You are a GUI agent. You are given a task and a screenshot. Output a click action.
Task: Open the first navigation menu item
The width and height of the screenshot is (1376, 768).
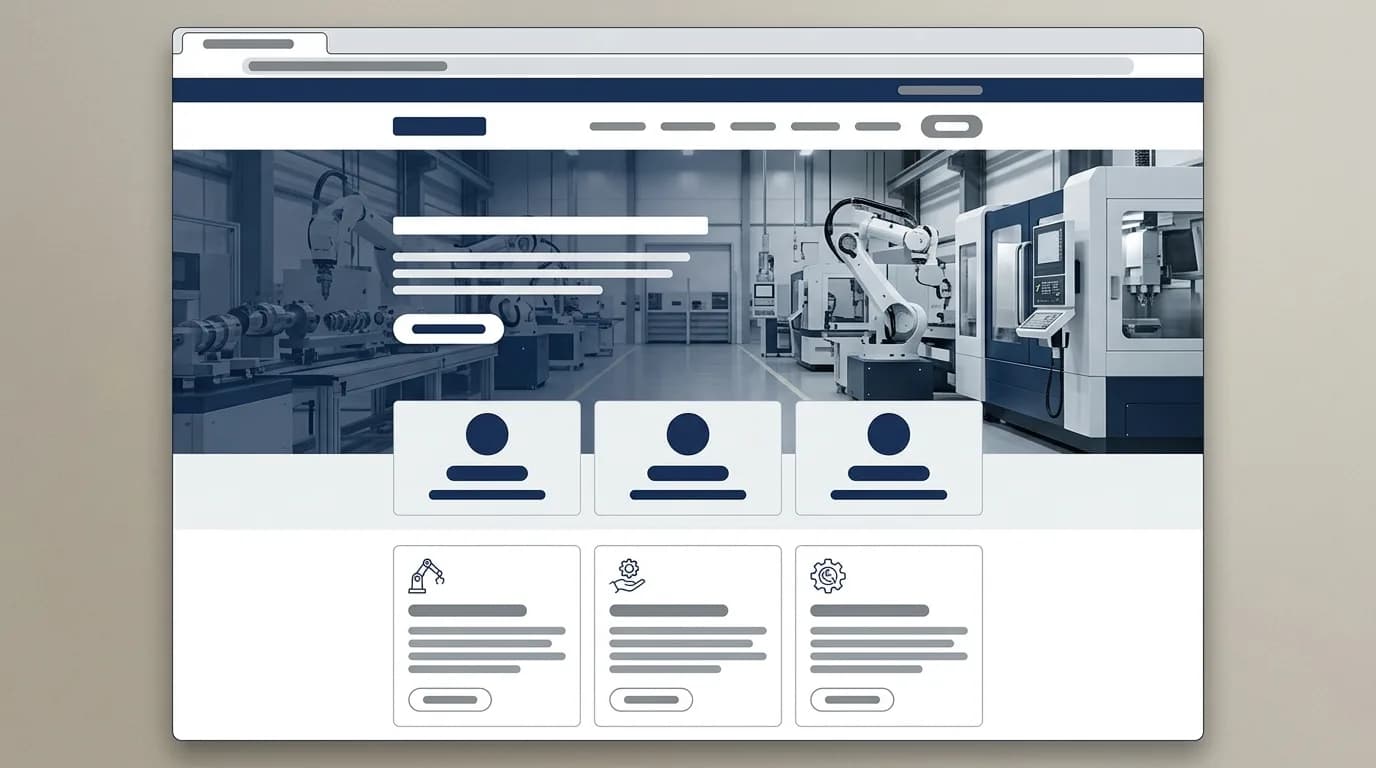click(618, 127)
